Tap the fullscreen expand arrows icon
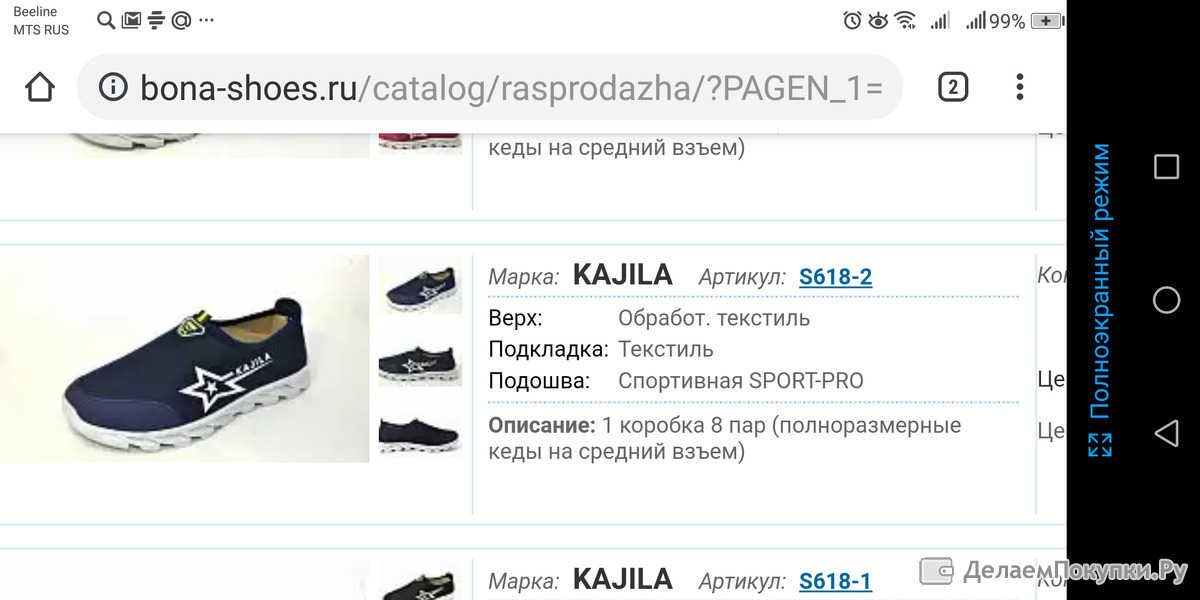This screenshot has width=1200, height=600. click(1100, 445)
